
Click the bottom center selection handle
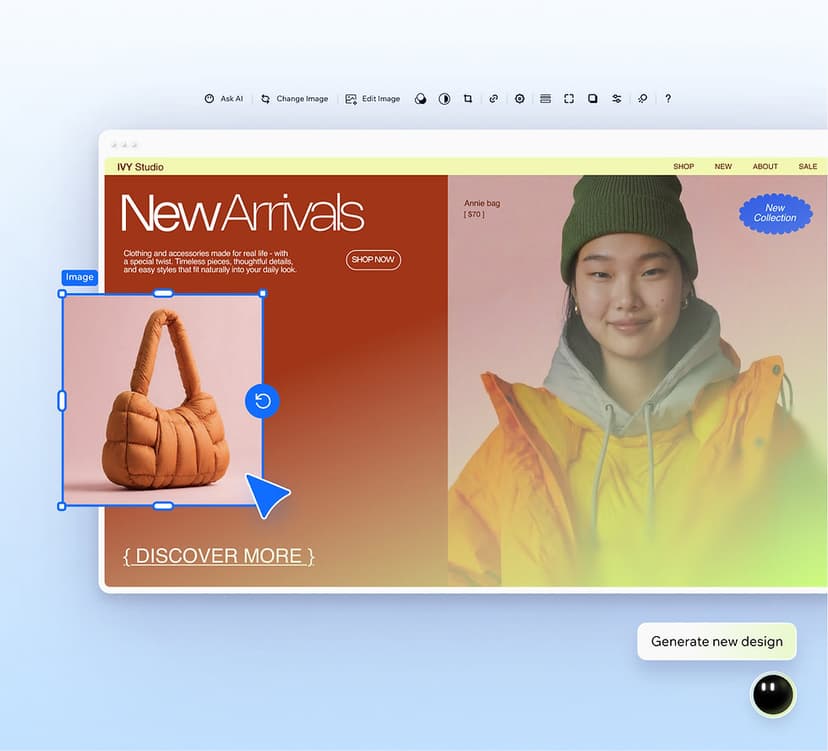[x=163, y=506]
